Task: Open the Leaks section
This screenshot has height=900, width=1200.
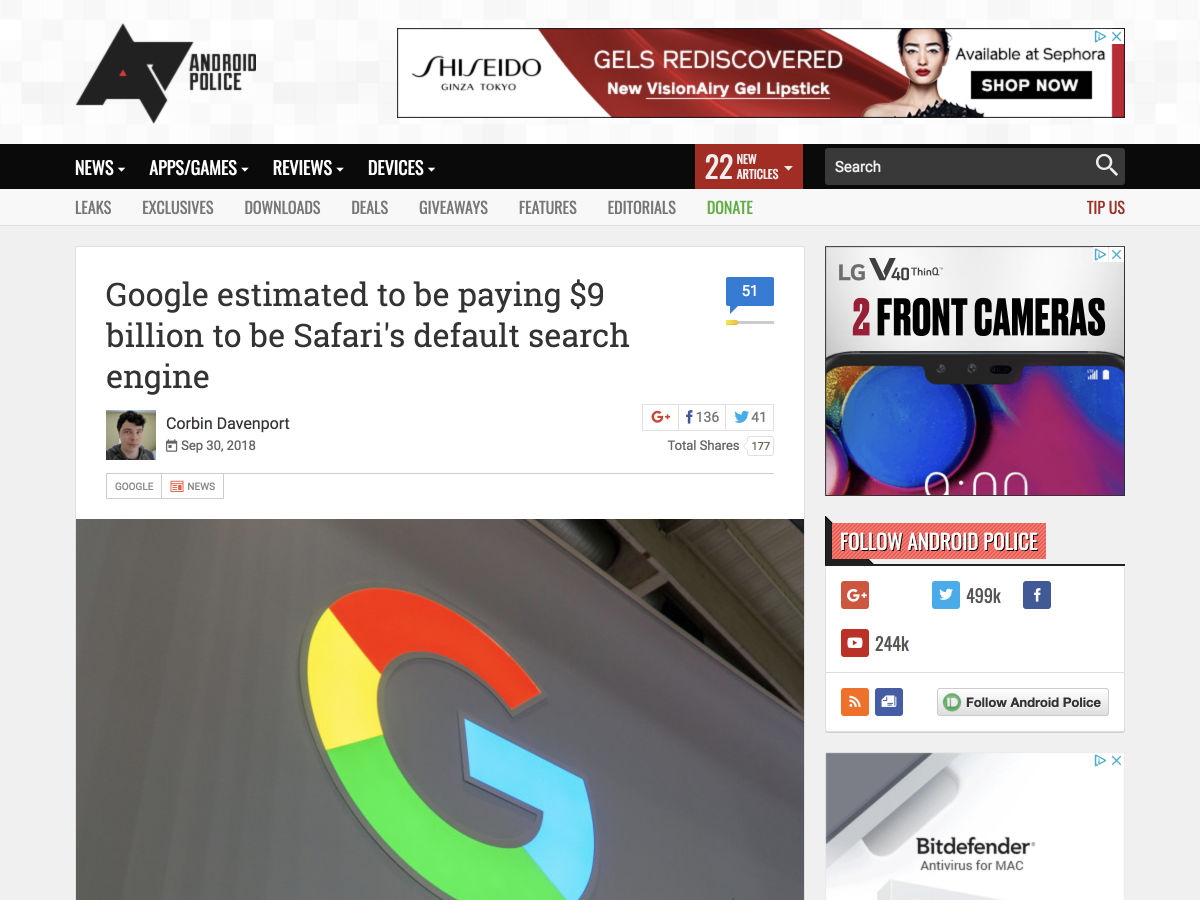Action: click(93, 207)
